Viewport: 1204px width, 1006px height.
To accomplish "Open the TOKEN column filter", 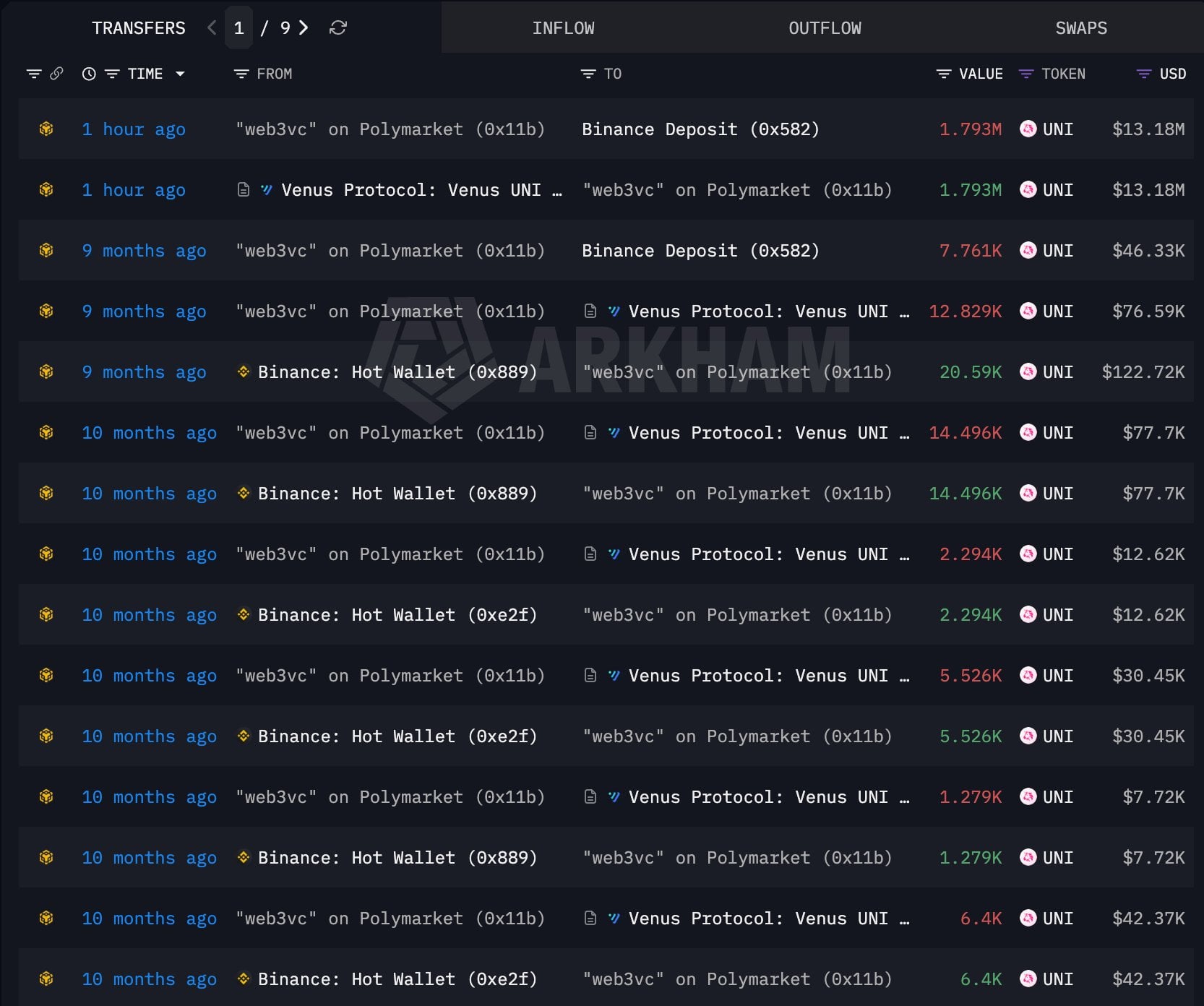I will pyautogui.click(x=1025, y=74).
